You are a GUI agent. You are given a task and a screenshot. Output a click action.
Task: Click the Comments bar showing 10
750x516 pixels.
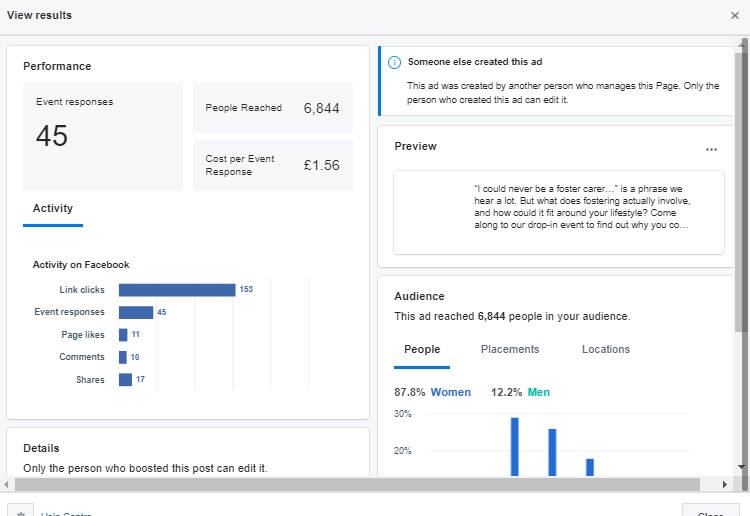[x=123, y=357]
